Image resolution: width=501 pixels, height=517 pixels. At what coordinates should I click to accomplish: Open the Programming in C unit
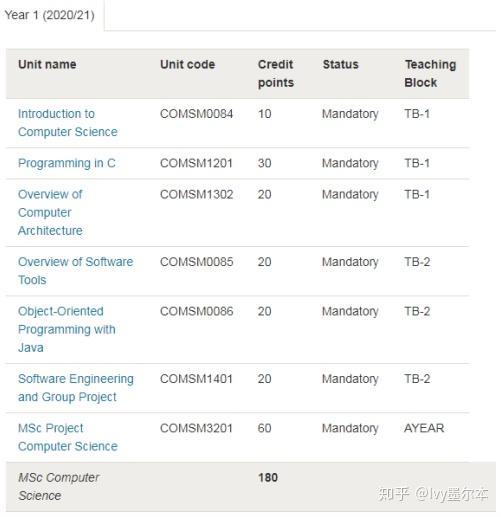[x=67, y=163]
